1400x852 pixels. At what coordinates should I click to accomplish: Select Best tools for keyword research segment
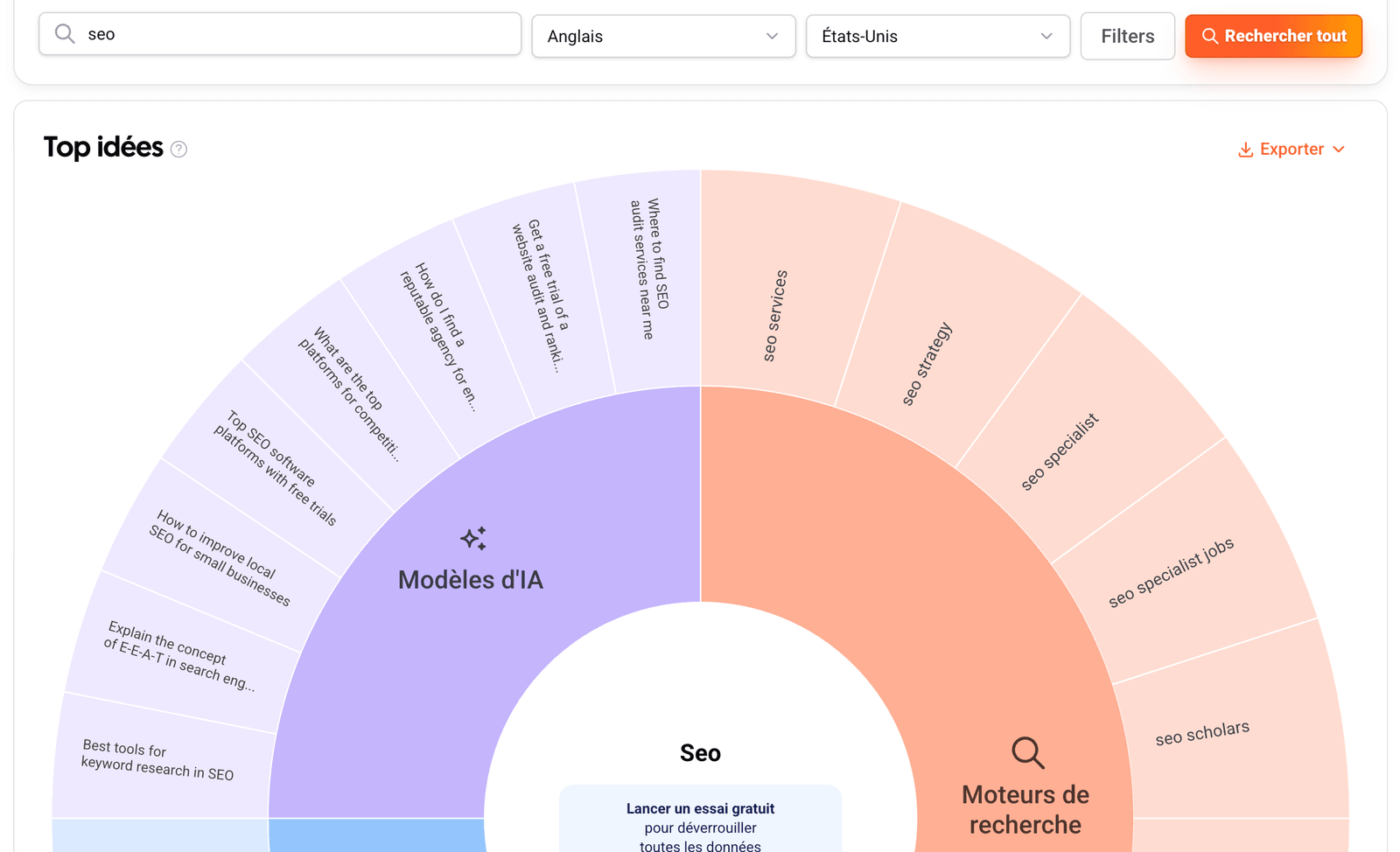click(157, 759)
